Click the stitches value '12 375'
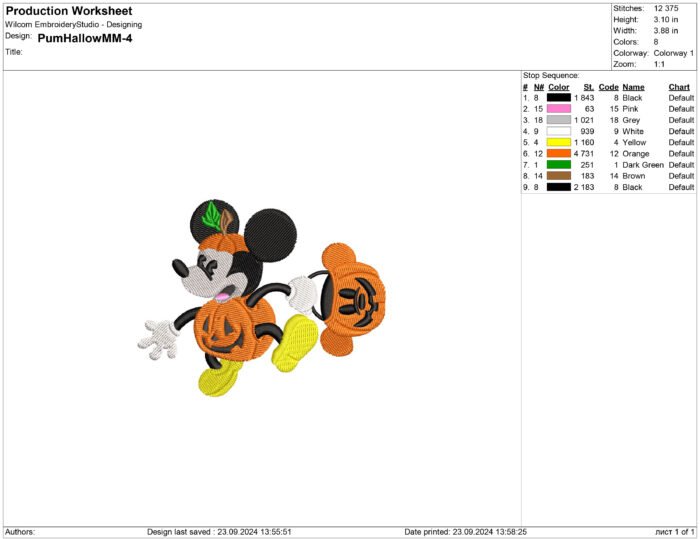The width and height of the screenshot is (700, 539). click(x=666, y=8)
